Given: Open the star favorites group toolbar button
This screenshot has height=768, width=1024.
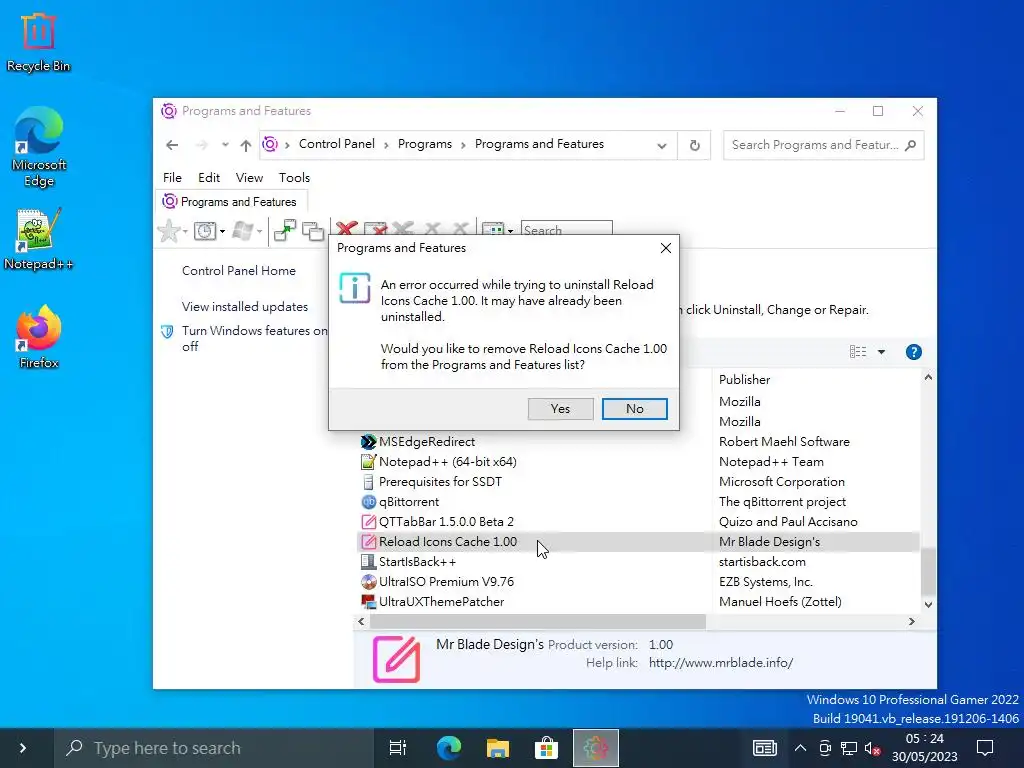Looking at the screenshot, I should 168,231.
